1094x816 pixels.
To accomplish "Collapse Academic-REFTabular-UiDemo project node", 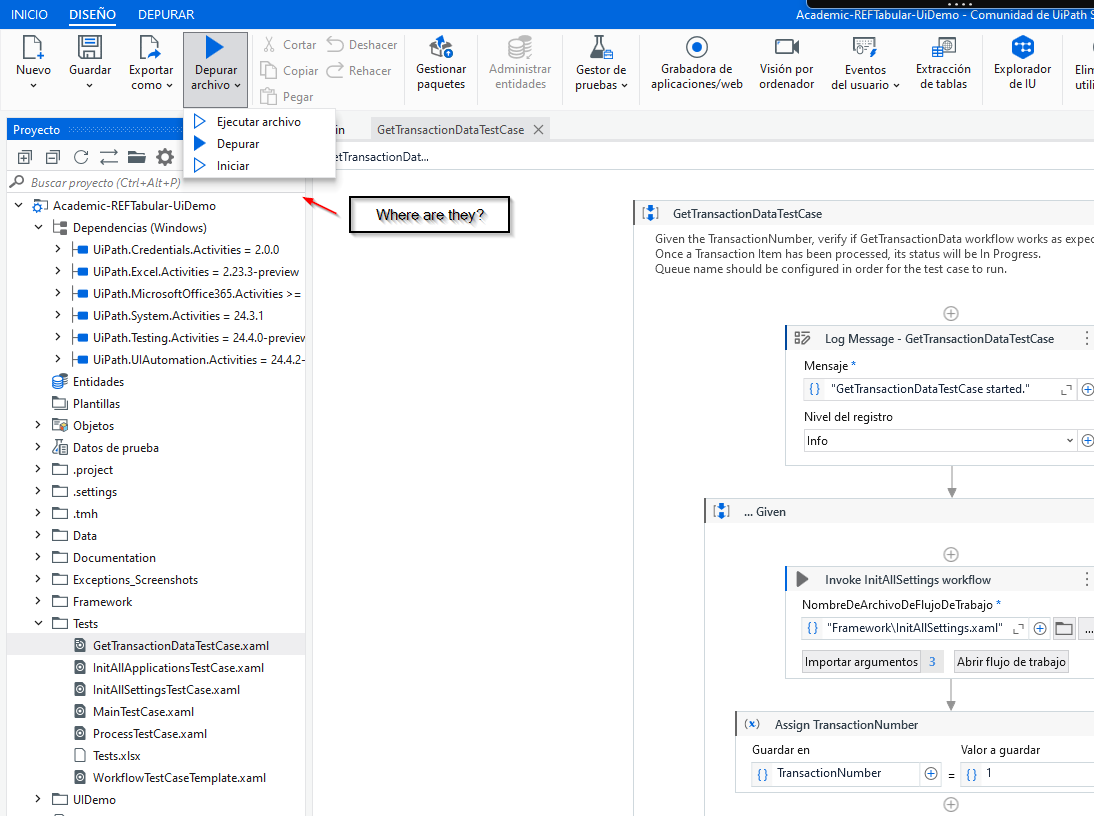I will pyautogui.click(x=19, y=205).
